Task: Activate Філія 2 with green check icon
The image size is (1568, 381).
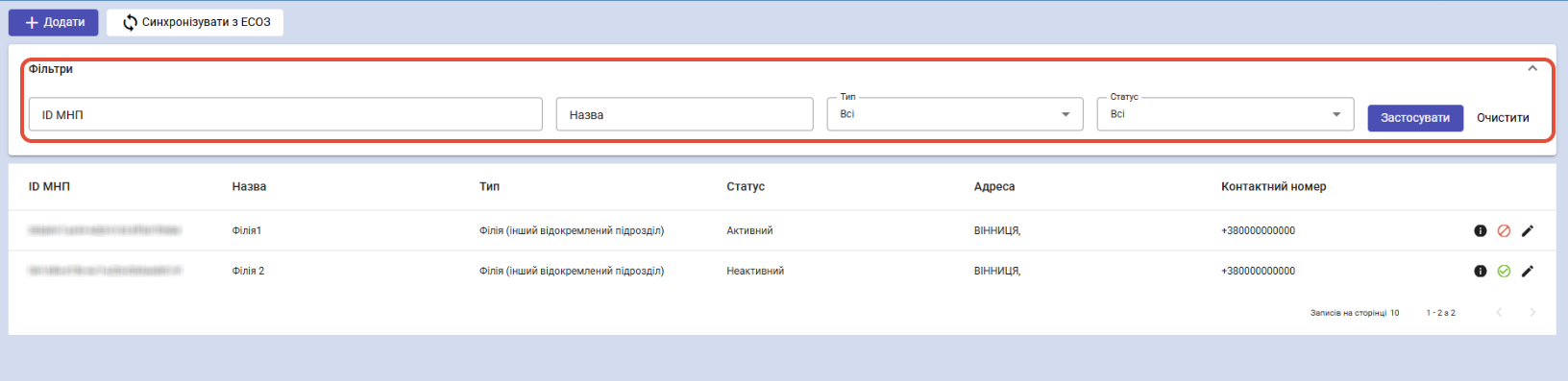Action: tap(1505, 271)
